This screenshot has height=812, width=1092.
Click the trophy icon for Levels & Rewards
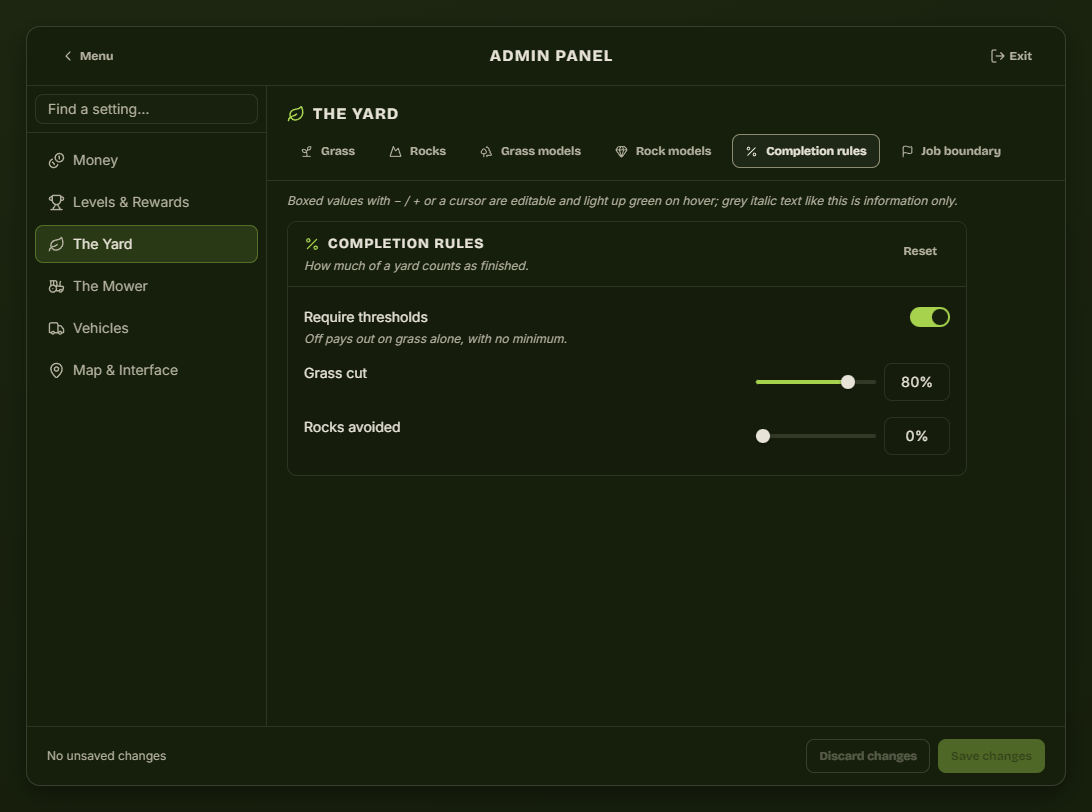[x=56, y=202]
